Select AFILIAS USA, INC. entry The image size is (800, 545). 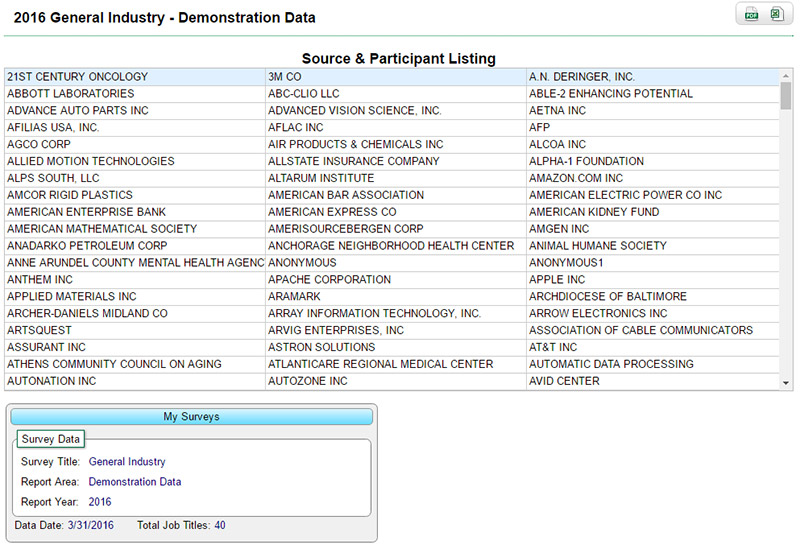(135, 127)
